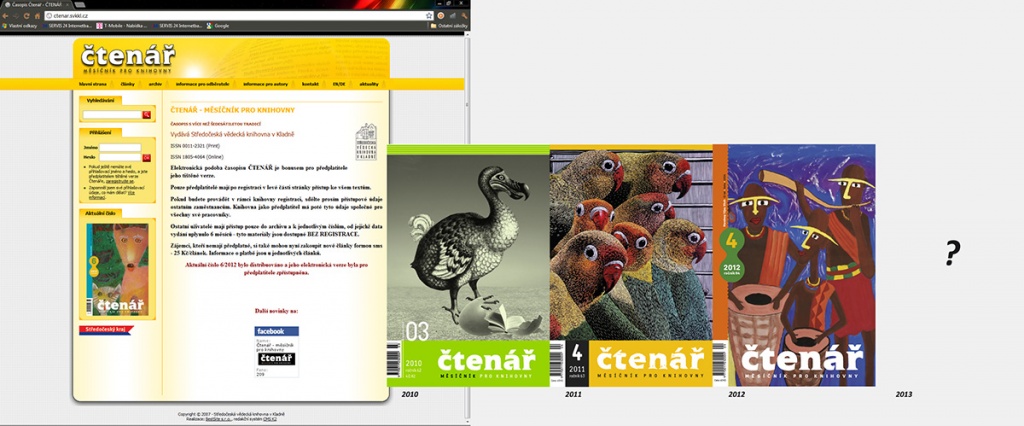Click the Jméno username field
1024x426 pixels.
(120, 148)
